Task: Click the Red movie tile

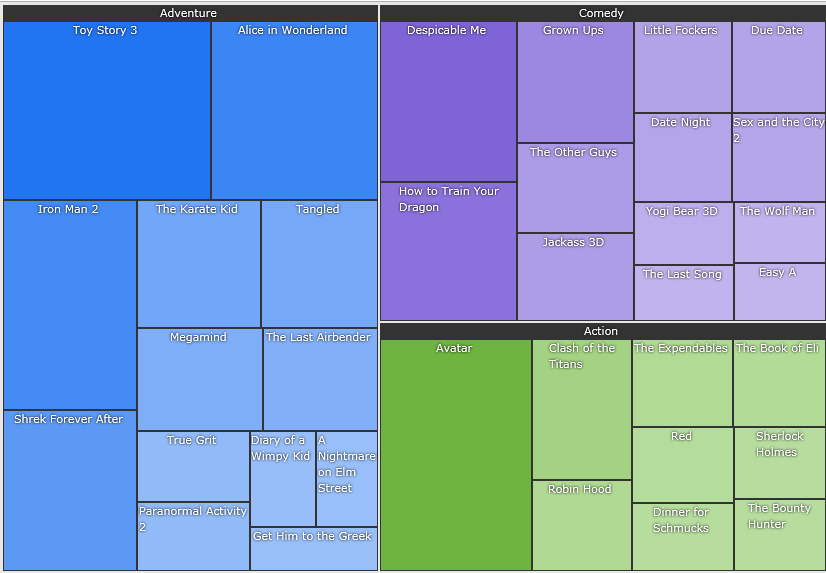Action: coord(683,465)
